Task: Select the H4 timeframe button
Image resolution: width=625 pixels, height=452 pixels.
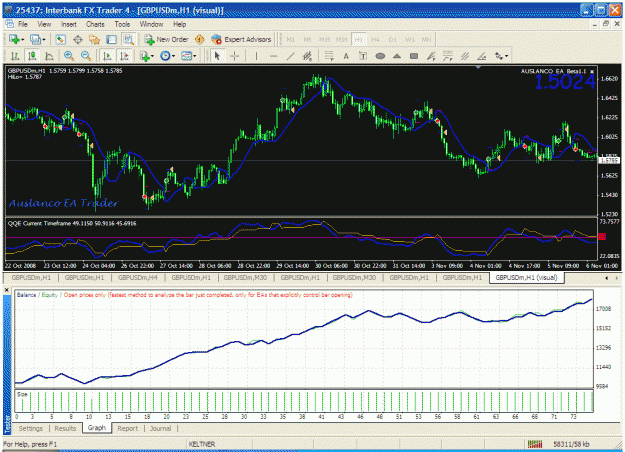Action: pos(375,39)
